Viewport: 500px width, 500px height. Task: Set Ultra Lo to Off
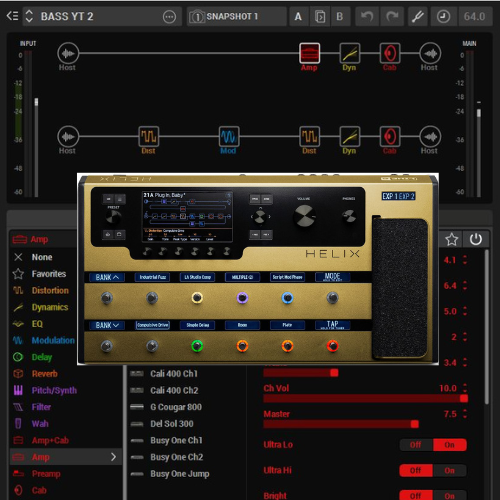coord(416,445)
